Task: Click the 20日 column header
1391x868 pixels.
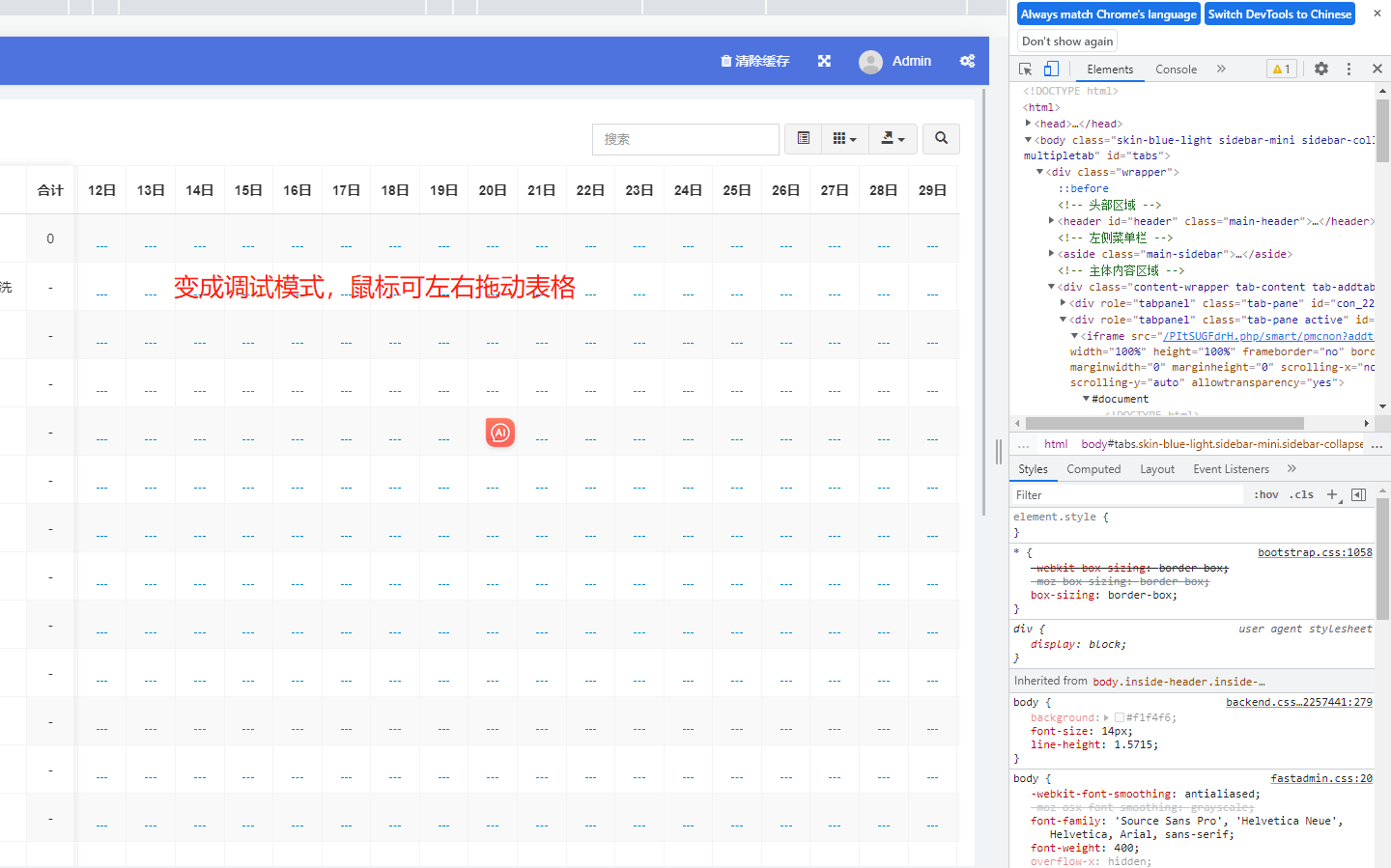Action: pyautogui.click(x=493, y=190)
